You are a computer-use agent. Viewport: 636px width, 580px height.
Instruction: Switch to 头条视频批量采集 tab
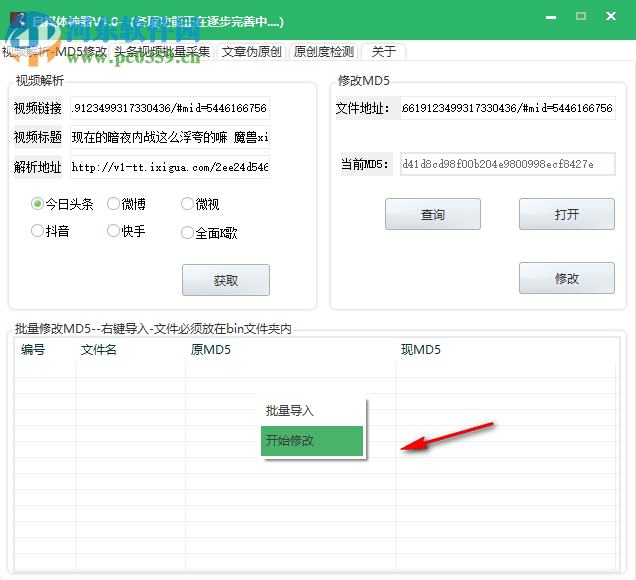[162, 52]
